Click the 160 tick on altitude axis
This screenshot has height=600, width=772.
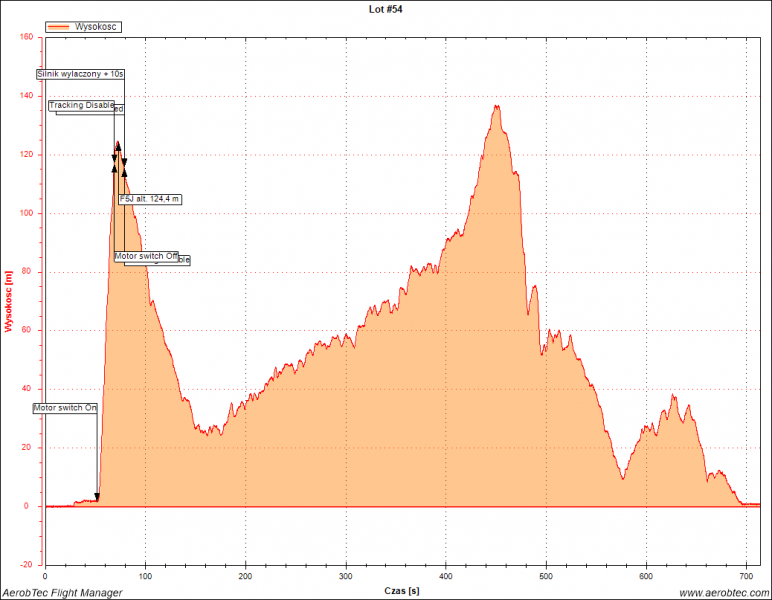(x=26, y=38)
